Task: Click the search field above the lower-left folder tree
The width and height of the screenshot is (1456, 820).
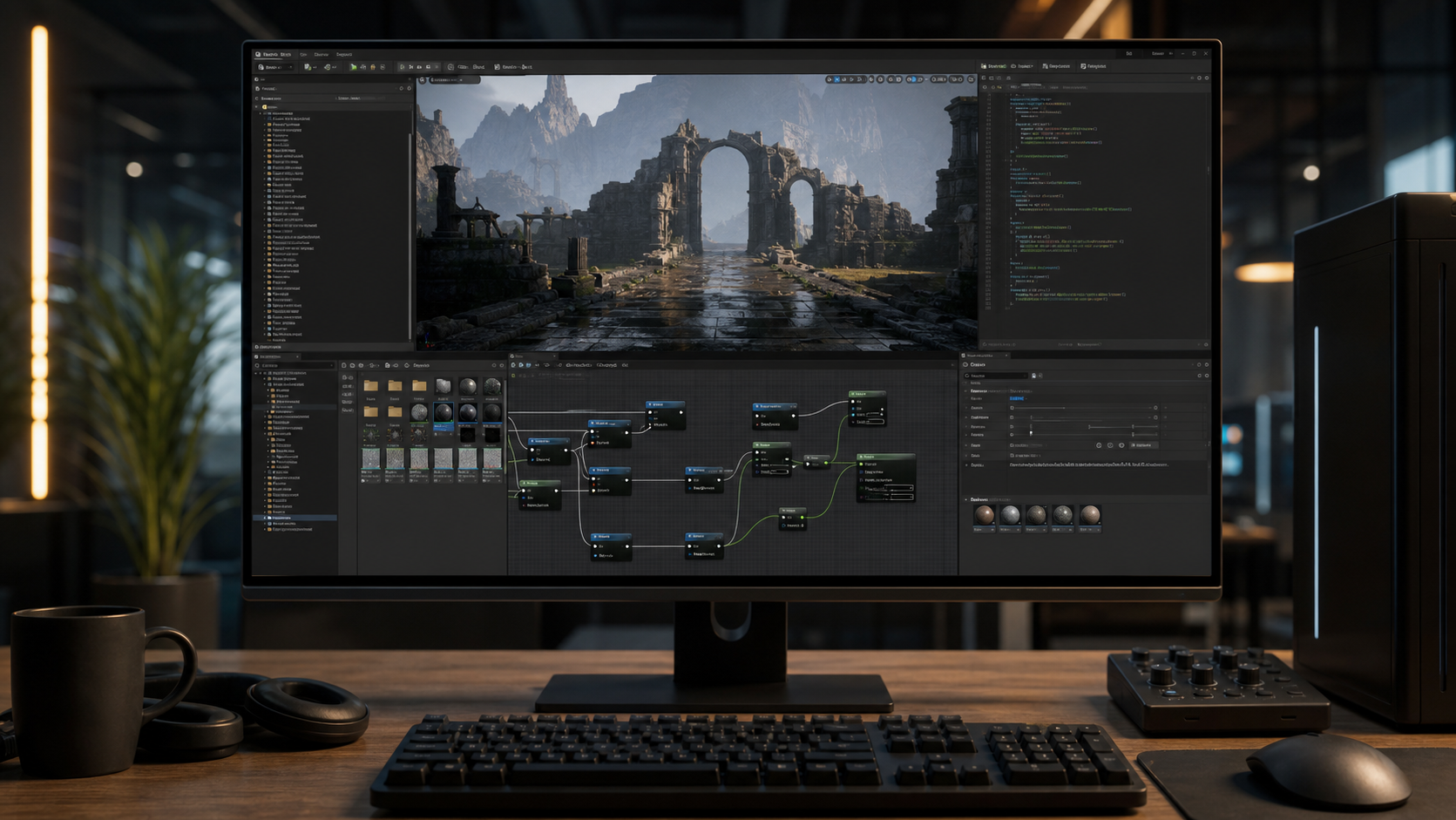Action: click(x=295, y=365)
